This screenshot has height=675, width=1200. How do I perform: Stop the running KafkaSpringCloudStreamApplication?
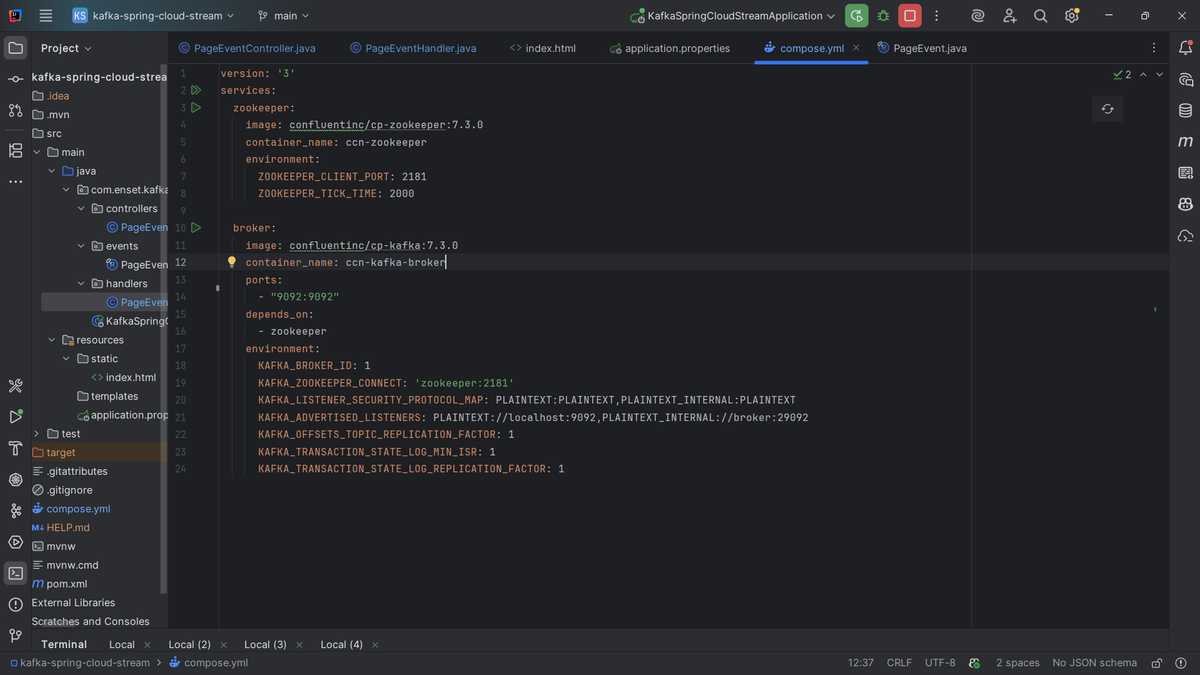[x=909, y=16]
